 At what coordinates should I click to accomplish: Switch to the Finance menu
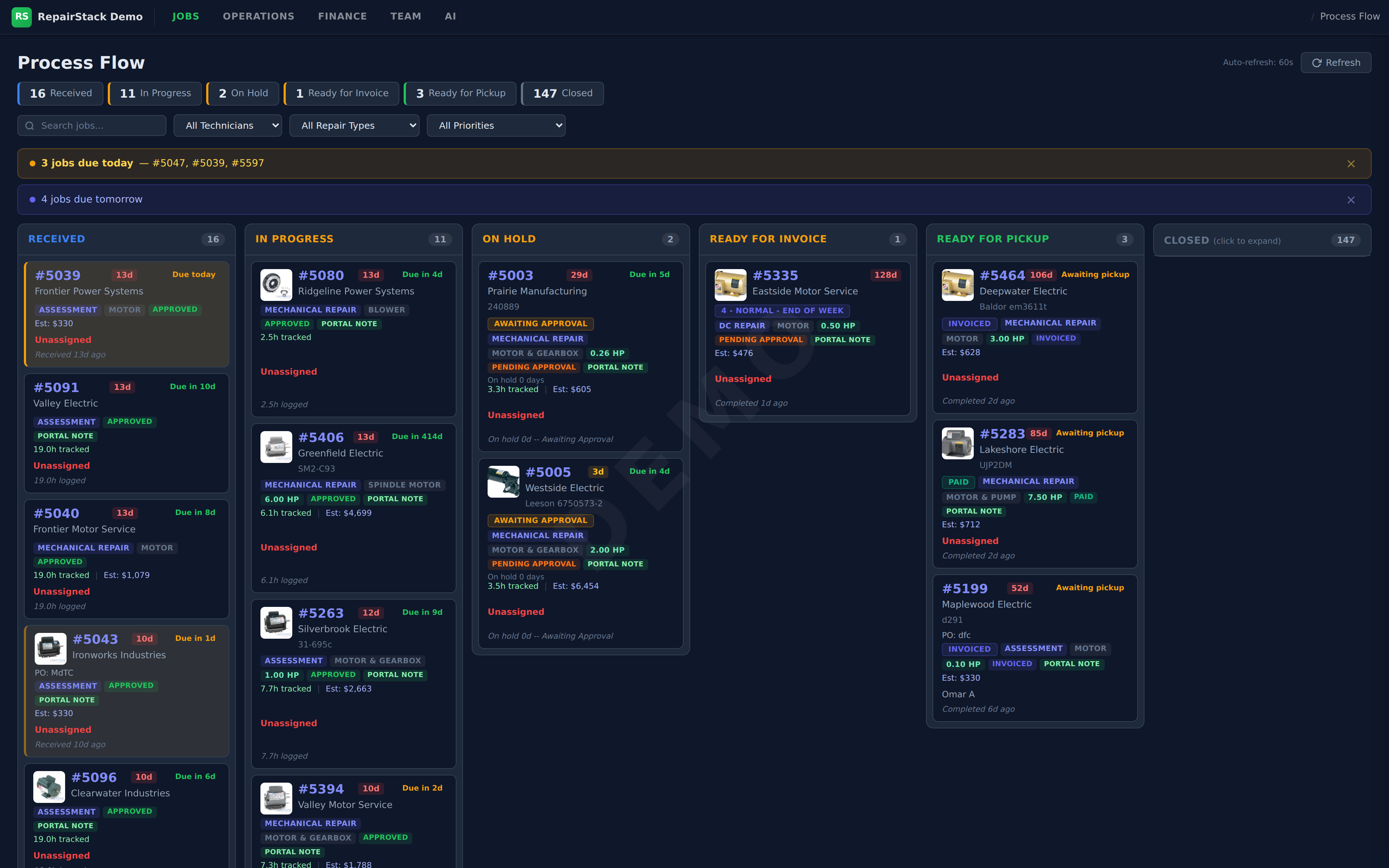342,17
